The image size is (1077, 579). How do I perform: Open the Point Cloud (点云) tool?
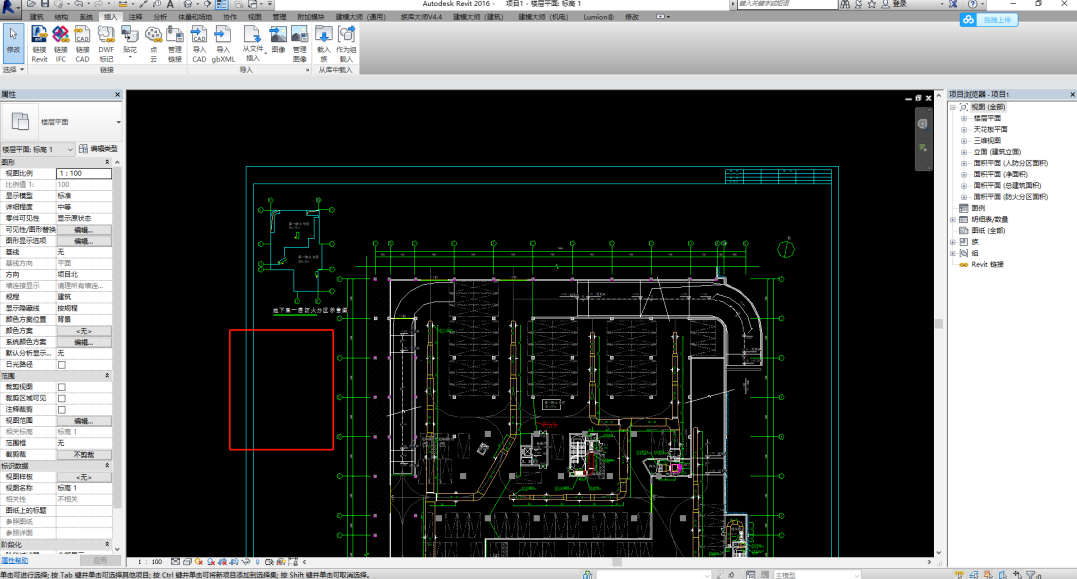(x=153, y=44)
